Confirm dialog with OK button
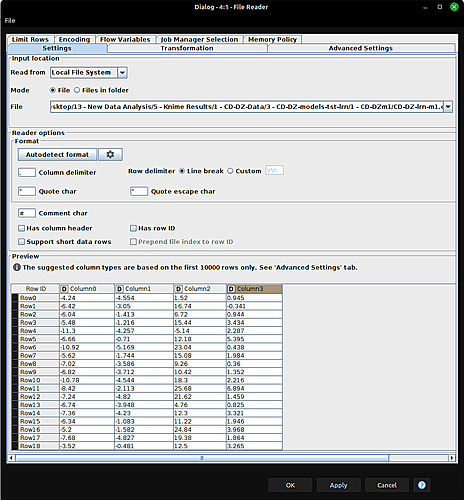The image size is (464, 500). click(x=290, y=485)
